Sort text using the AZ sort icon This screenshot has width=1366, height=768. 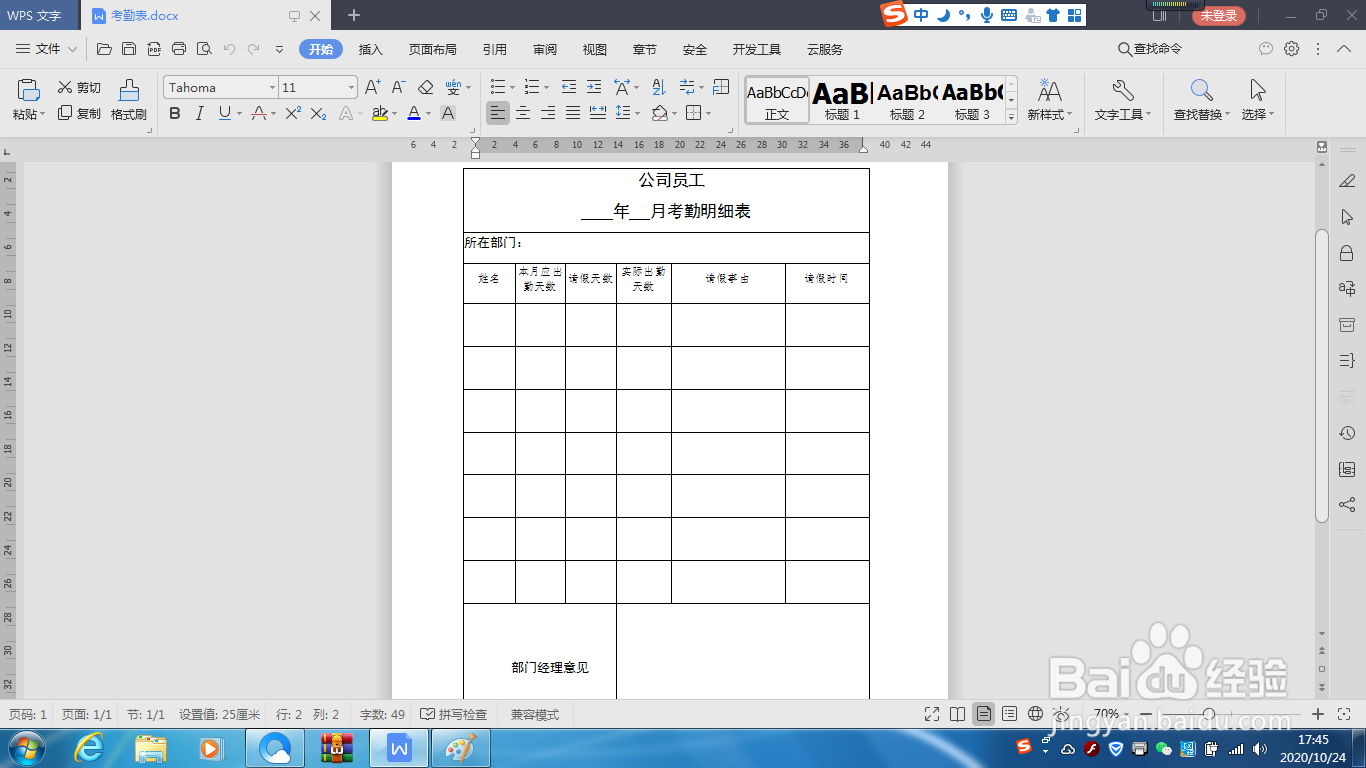point(657,87)
